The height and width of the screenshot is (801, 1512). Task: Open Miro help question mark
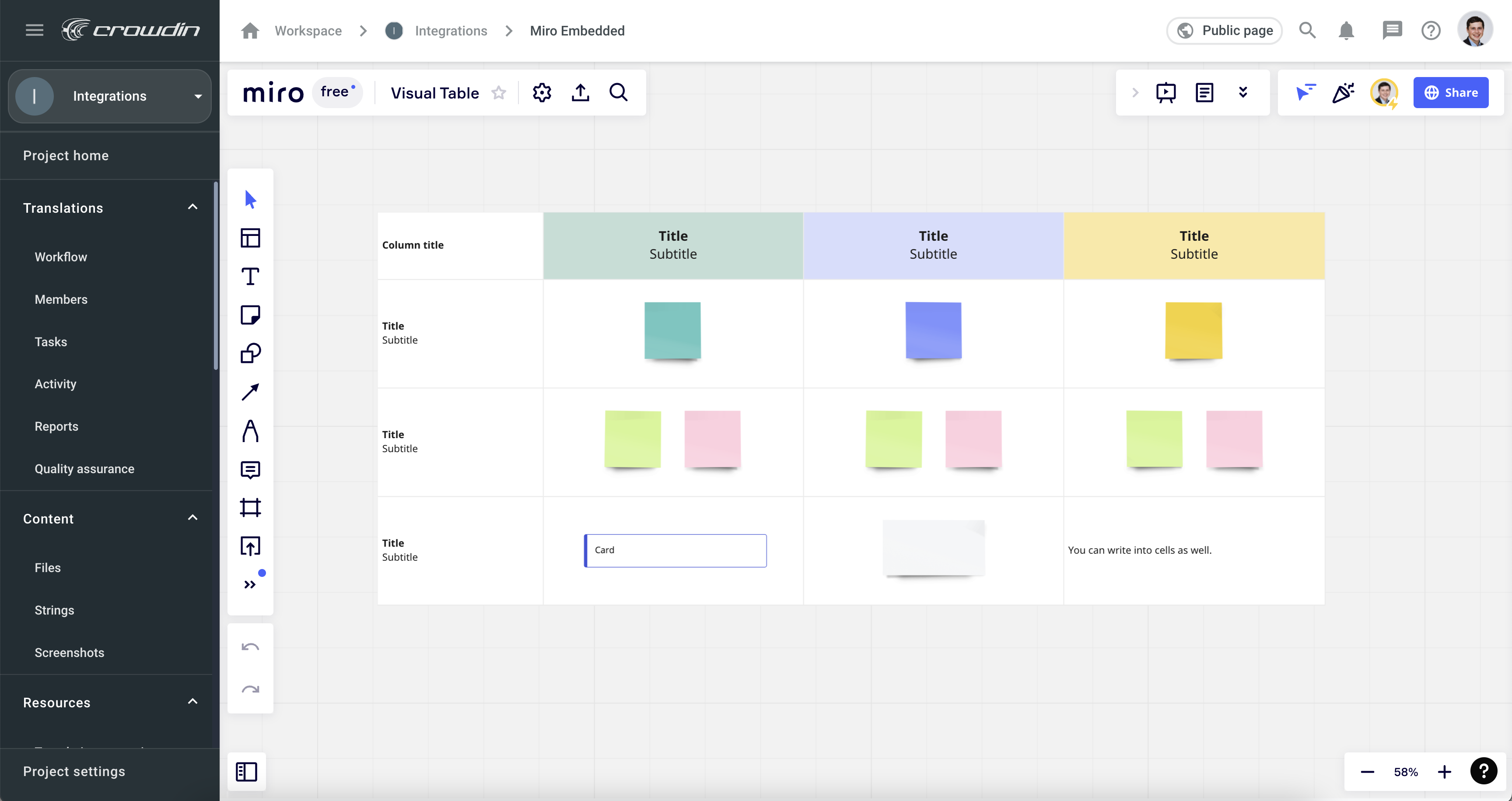[x=1484, y=771]
